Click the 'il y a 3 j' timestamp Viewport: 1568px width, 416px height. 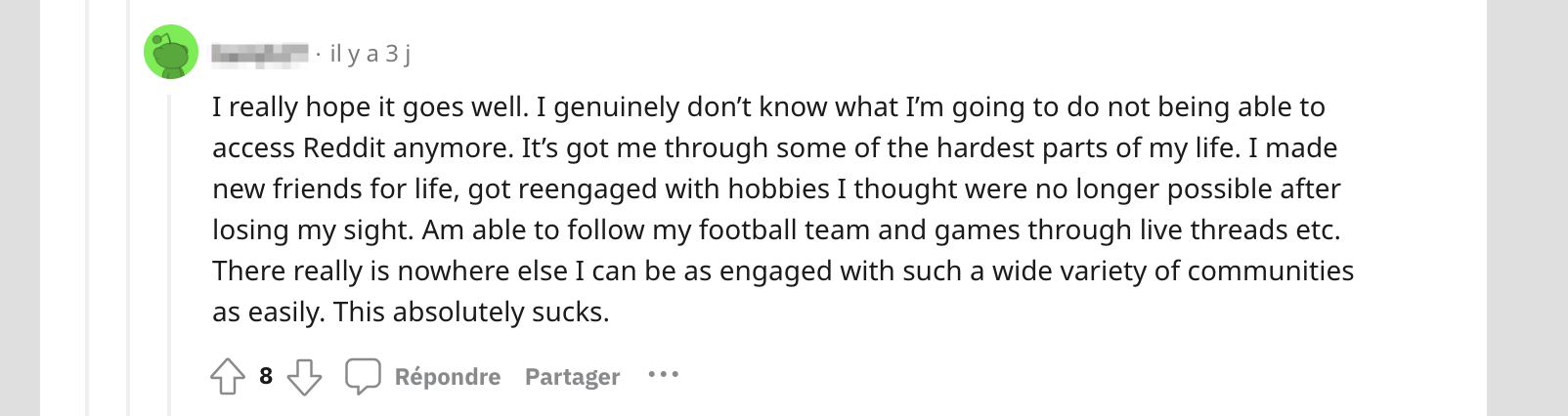point(370,54)
